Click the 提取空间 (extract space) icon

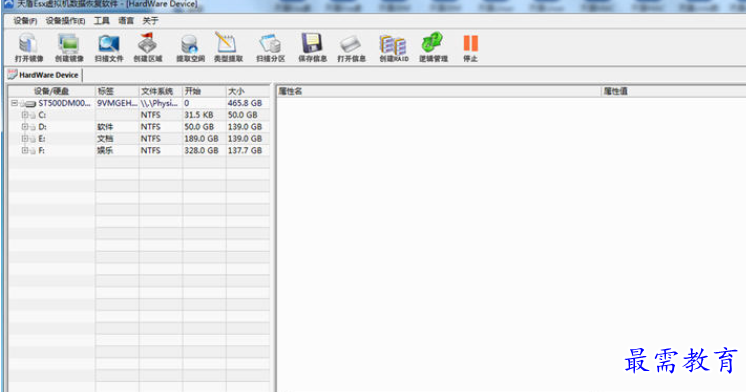point(190,48)
